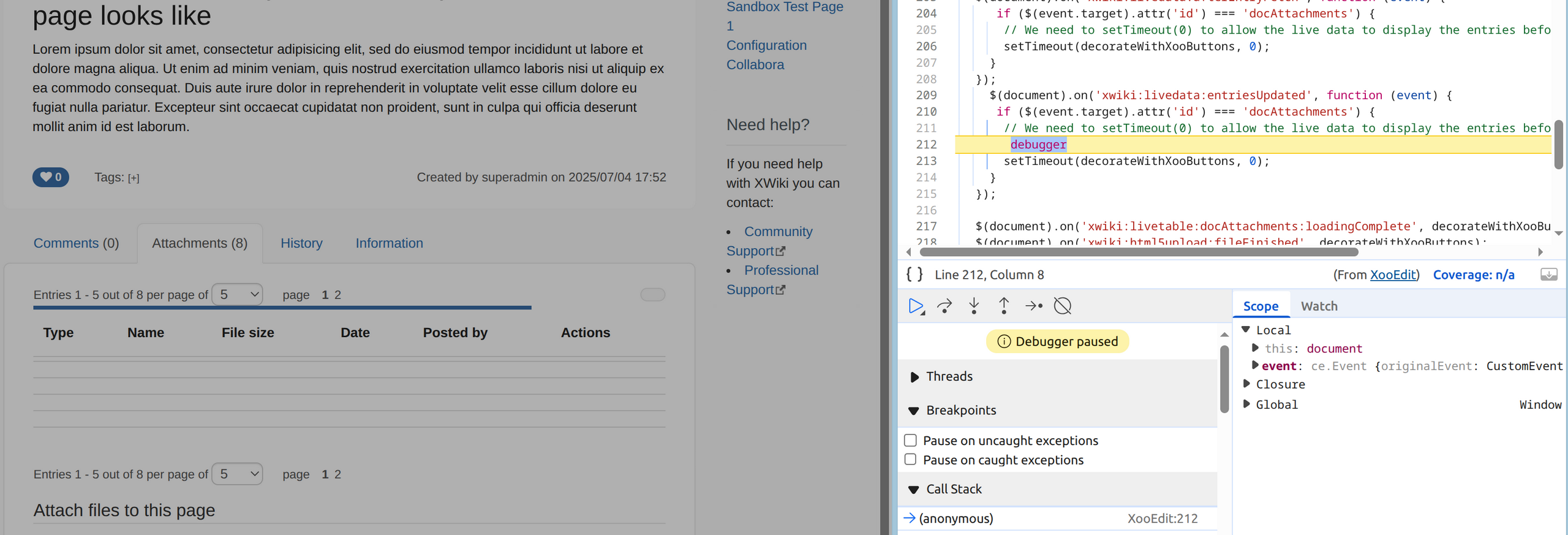Click the Step debugger icon
The height and width of the screenshot is (535, 1568).
point(1033,306)
